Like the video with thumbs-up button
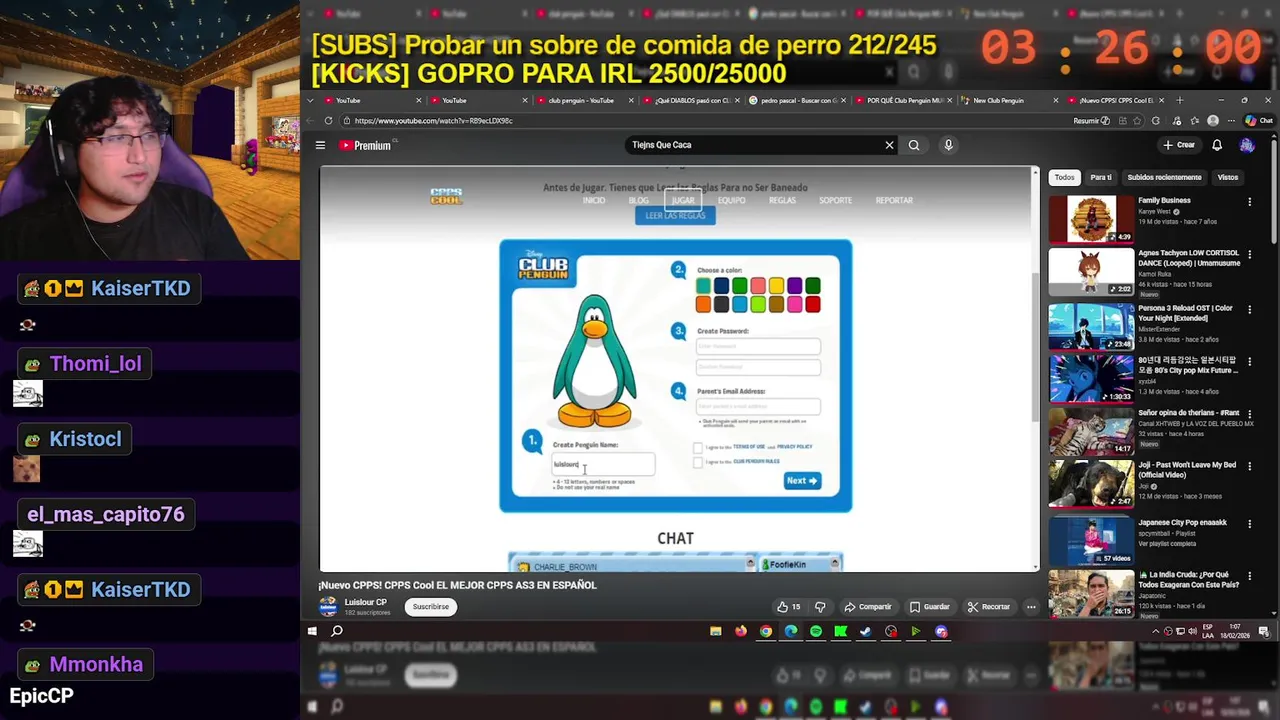The width and height of the screenshot is (1280, 720). point(788,607)
